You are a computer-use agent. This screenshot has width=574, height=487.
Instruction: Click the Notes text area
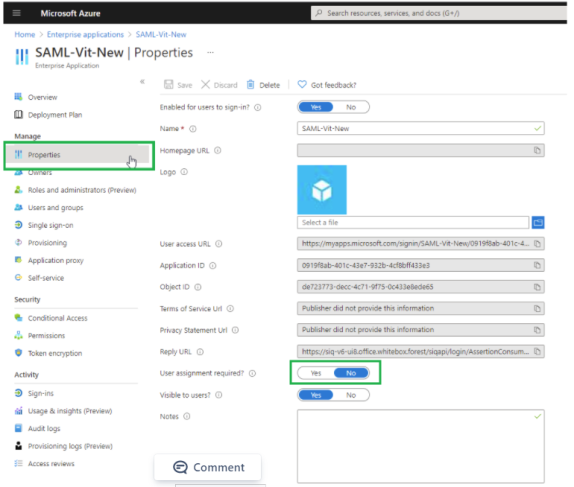(x=421, y=446)
